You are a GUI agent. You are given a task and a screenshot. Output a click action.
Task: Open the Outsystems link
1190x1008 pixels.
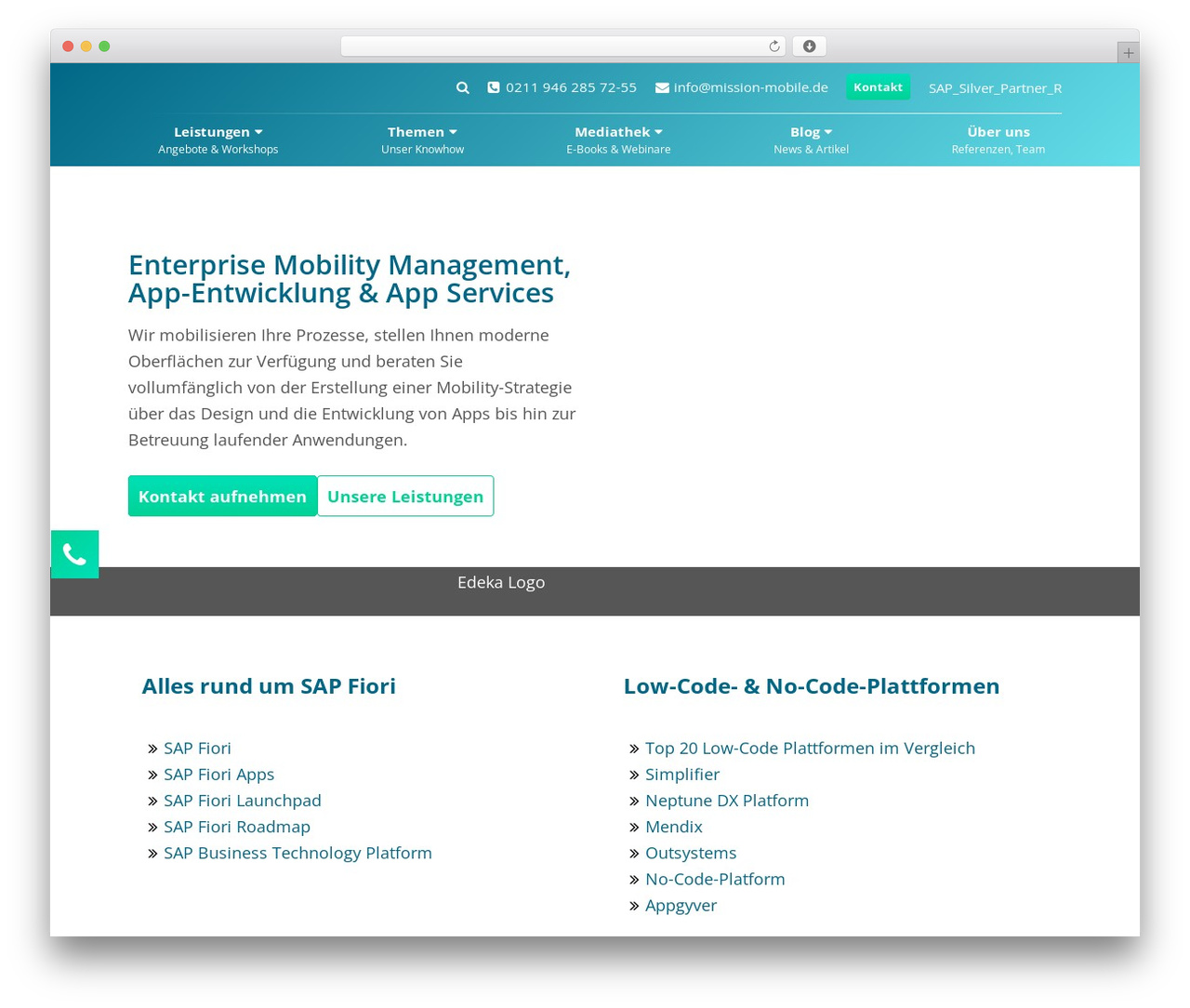[x=691, y=853]
